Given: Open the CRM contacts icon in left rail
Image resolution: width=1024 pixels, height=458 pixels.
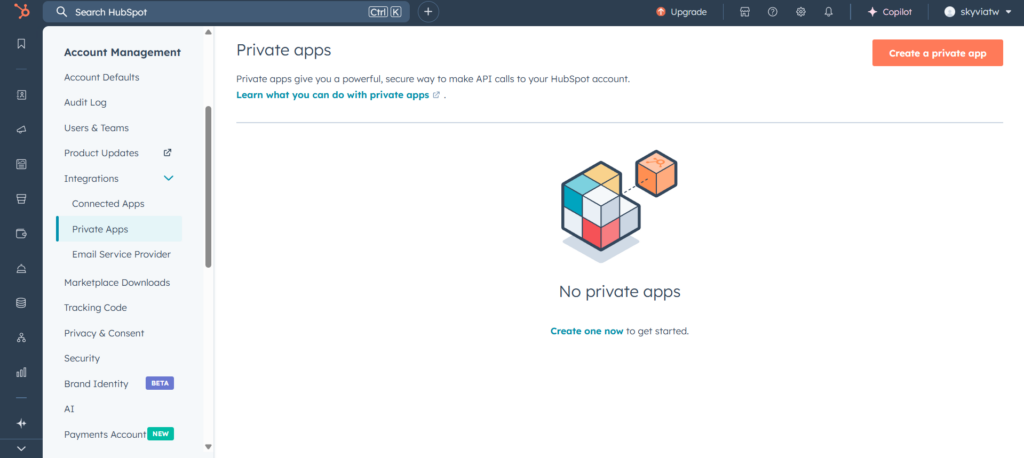Looking at the screenshot, I should [x=21, y=95].
